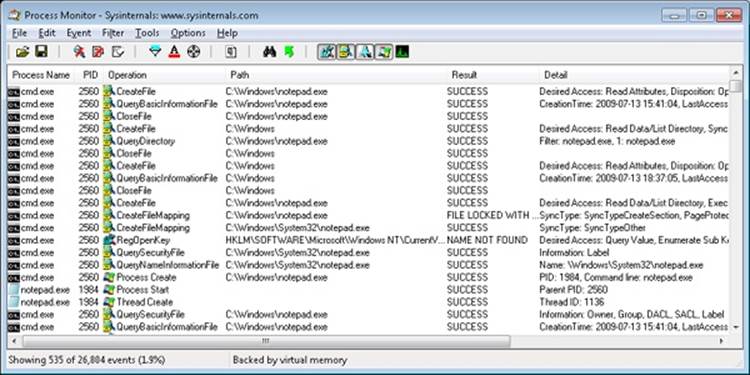This screenshot has width=750, height=375.
Task: Sort by the Result column header
Action: (493, 75)
